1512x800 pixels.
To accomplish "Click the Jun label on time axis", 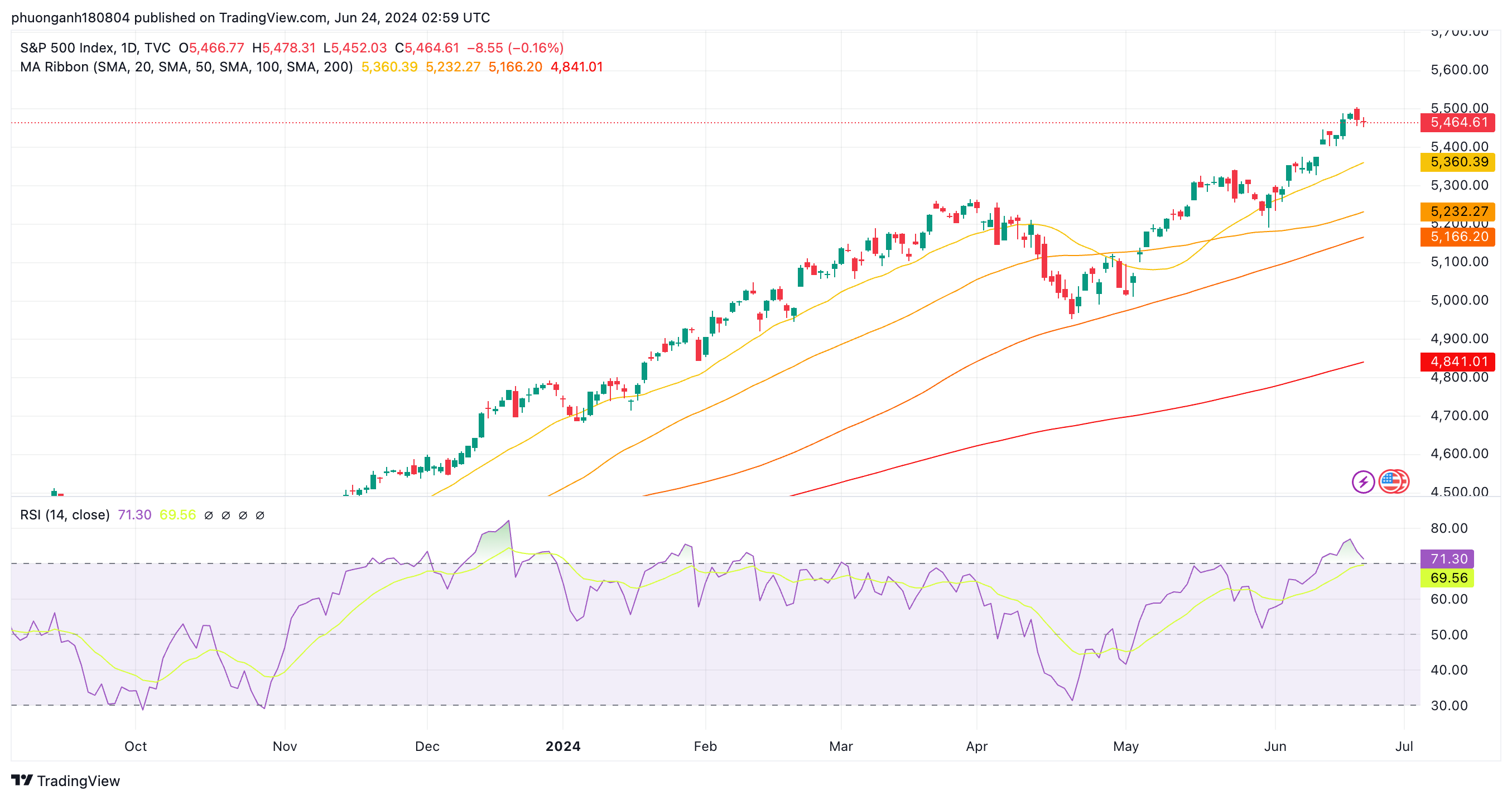I will [x=1275, y=746].
